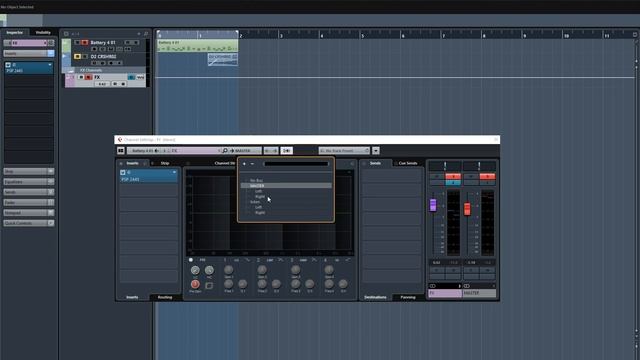Screen dimensions: 640x360
Task: Select the Battery 4 01 track name
Action: (103, 42)
